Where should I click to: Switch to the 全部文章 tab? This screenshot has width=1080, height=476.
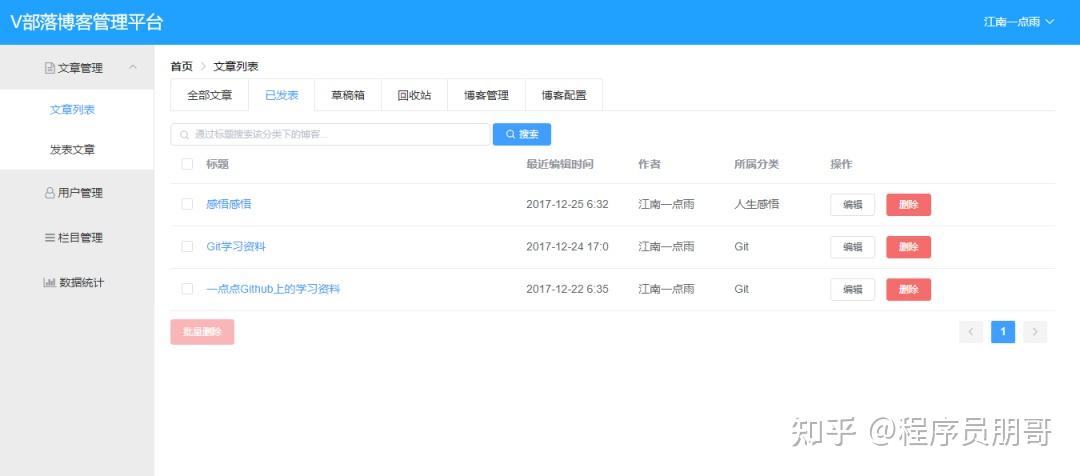pos(209,95)
